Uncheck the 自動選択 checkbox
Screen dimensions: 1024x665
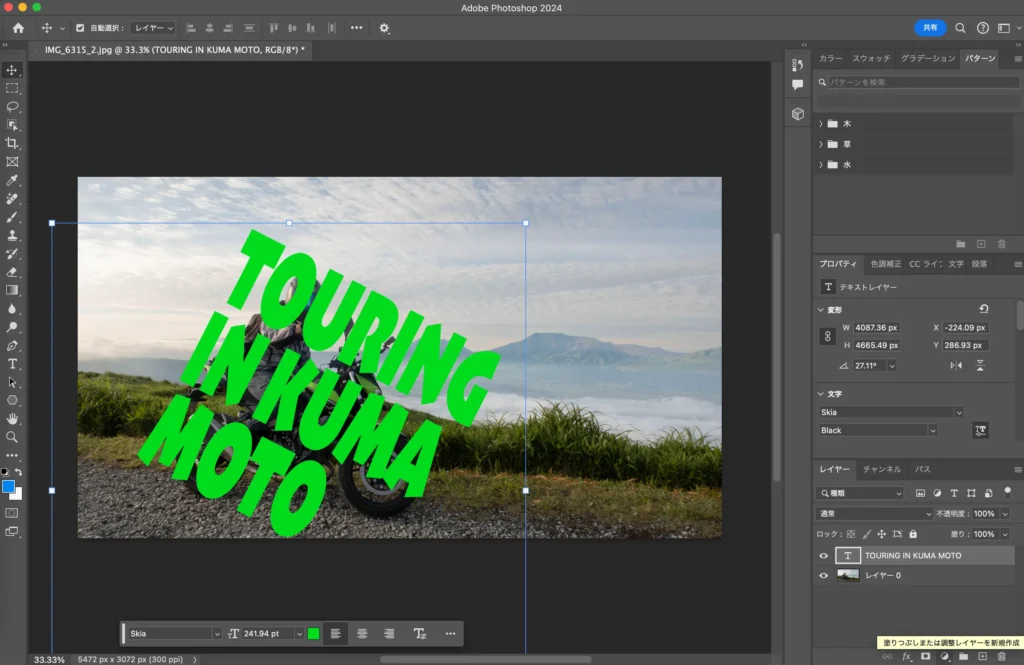point(80,28)
